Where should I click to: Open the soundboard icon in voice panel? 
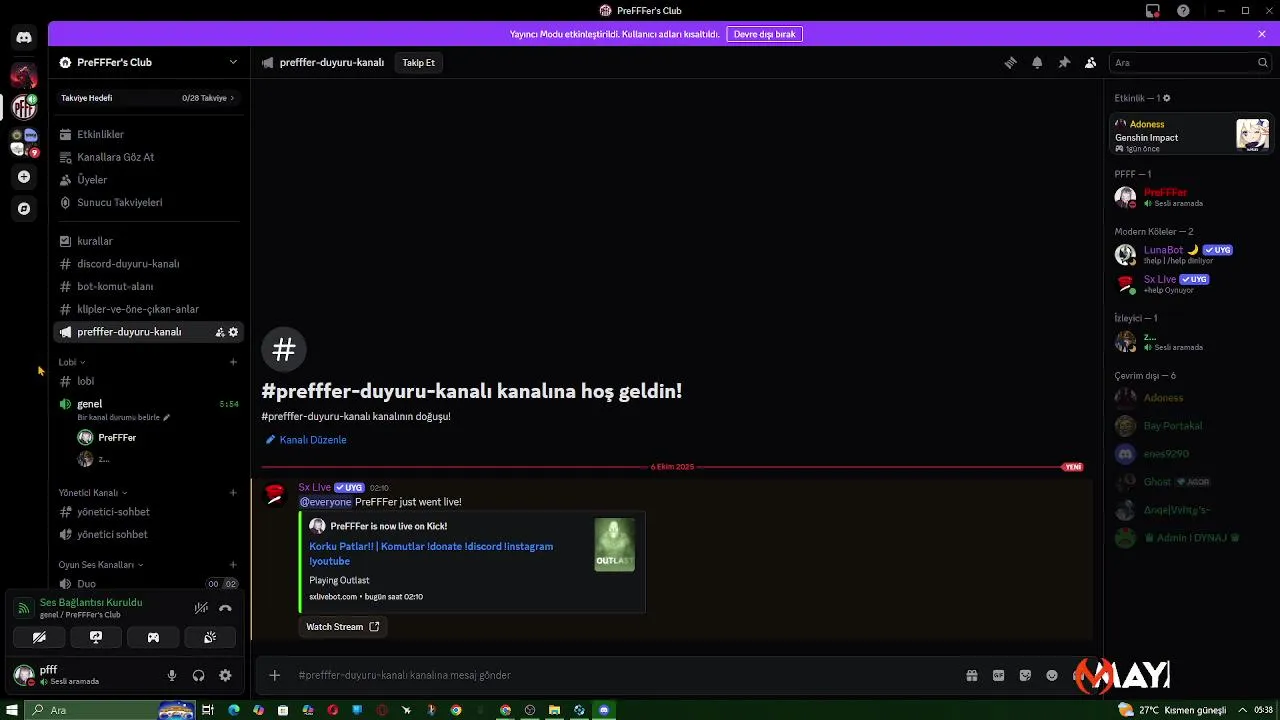(210, 637)
